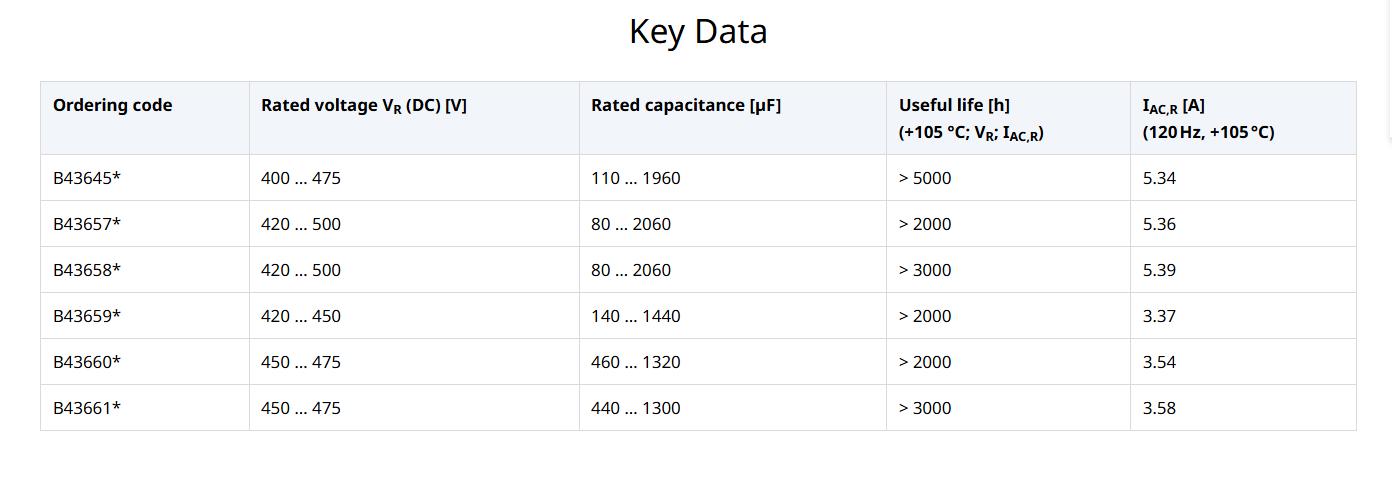This screenshot has width=1392, height=481.
Task: Click the 460 ... 1320 capacitance value
Action: pos(636,362)
